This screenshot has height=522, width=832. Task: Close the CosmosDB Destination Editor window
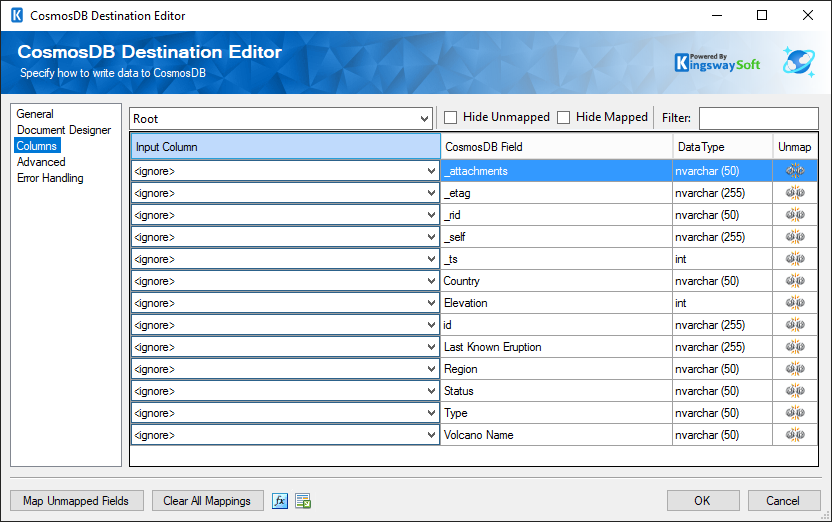point(808,15)
